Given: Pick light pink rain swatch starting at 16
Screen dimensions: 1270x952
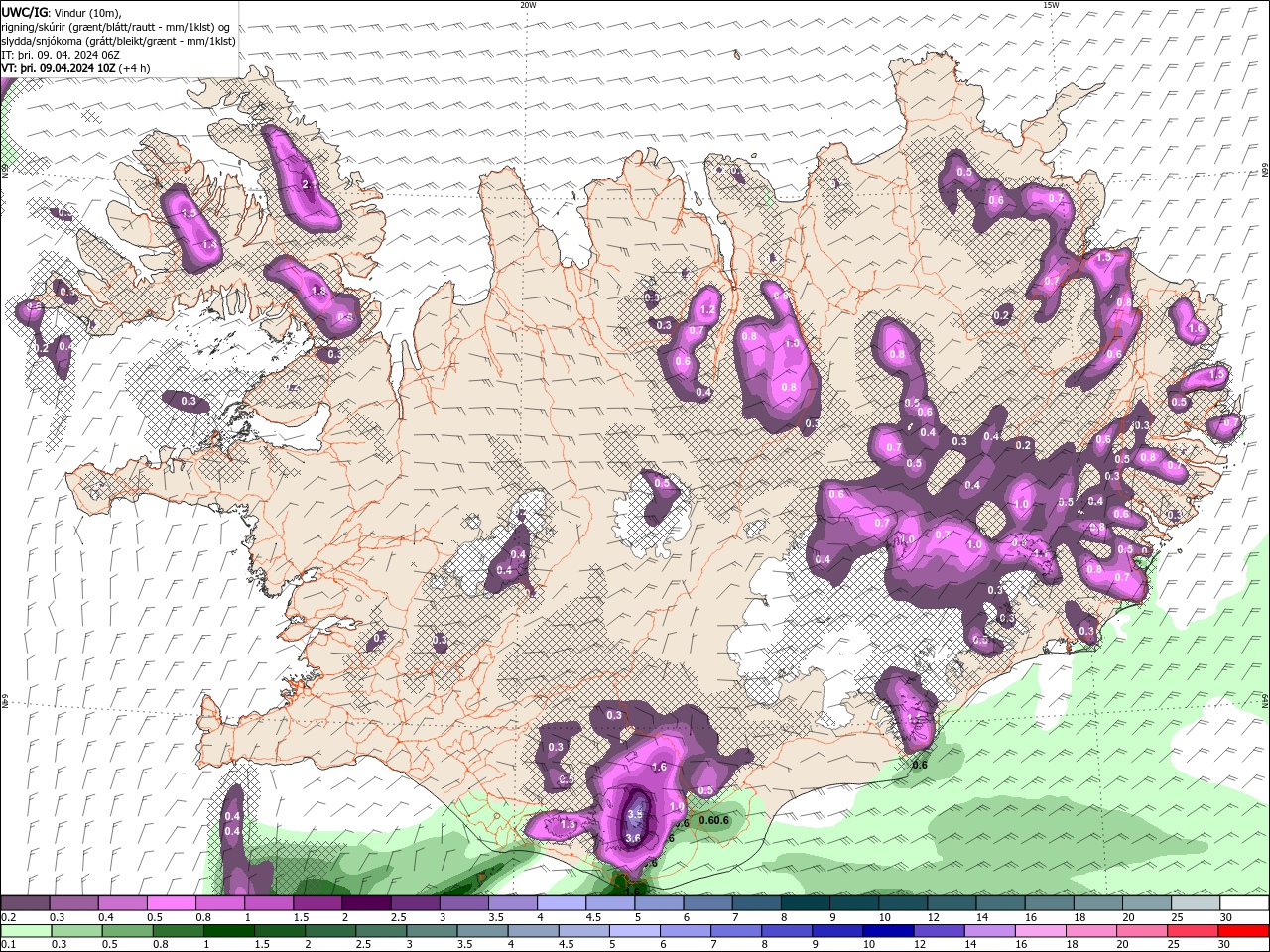Looking at the screenshot, I should click(1041, 931).
